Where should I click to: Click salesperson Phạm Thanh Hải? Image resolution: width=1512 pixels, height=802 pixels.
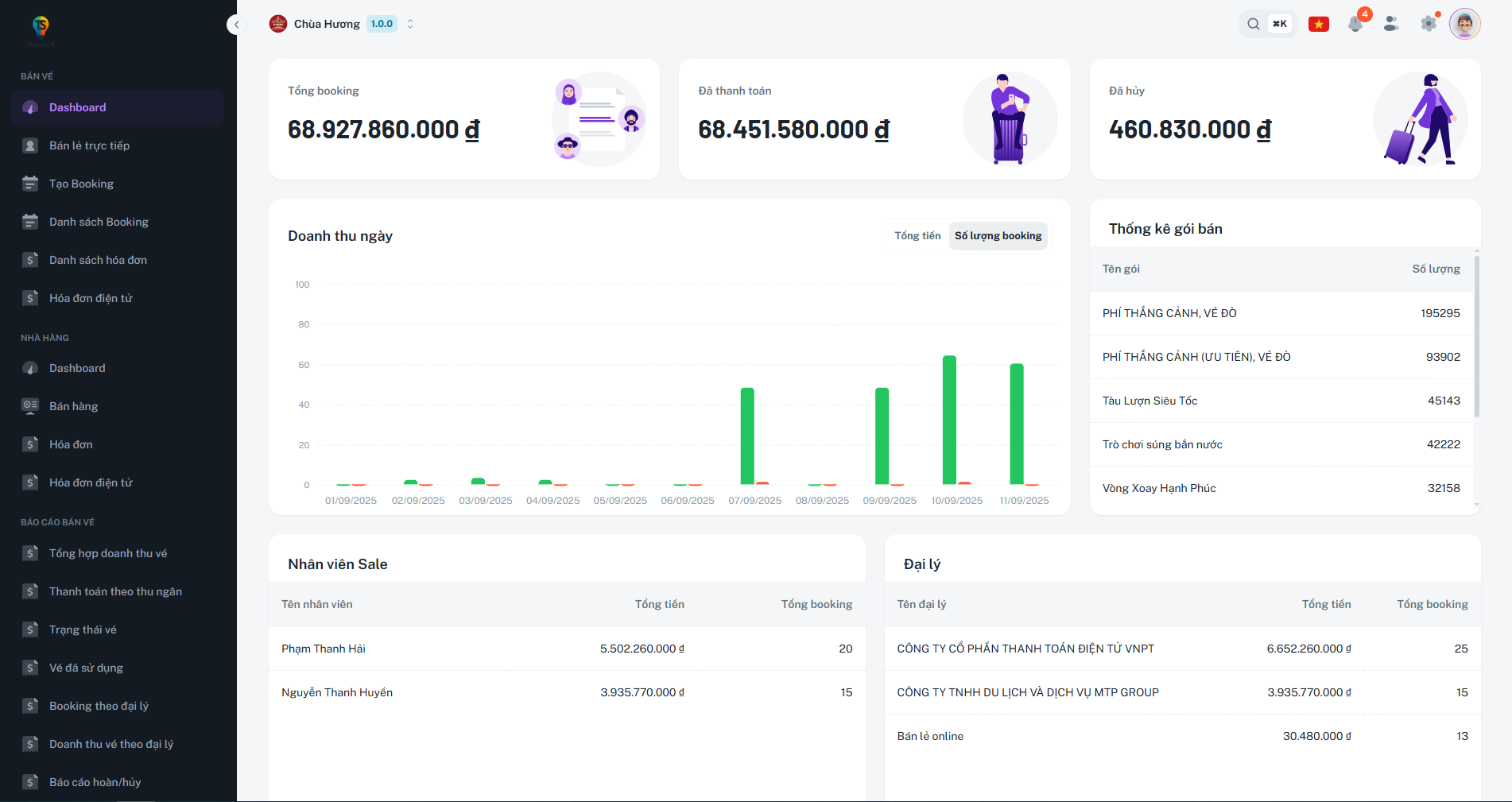click(x=324, y=649)
